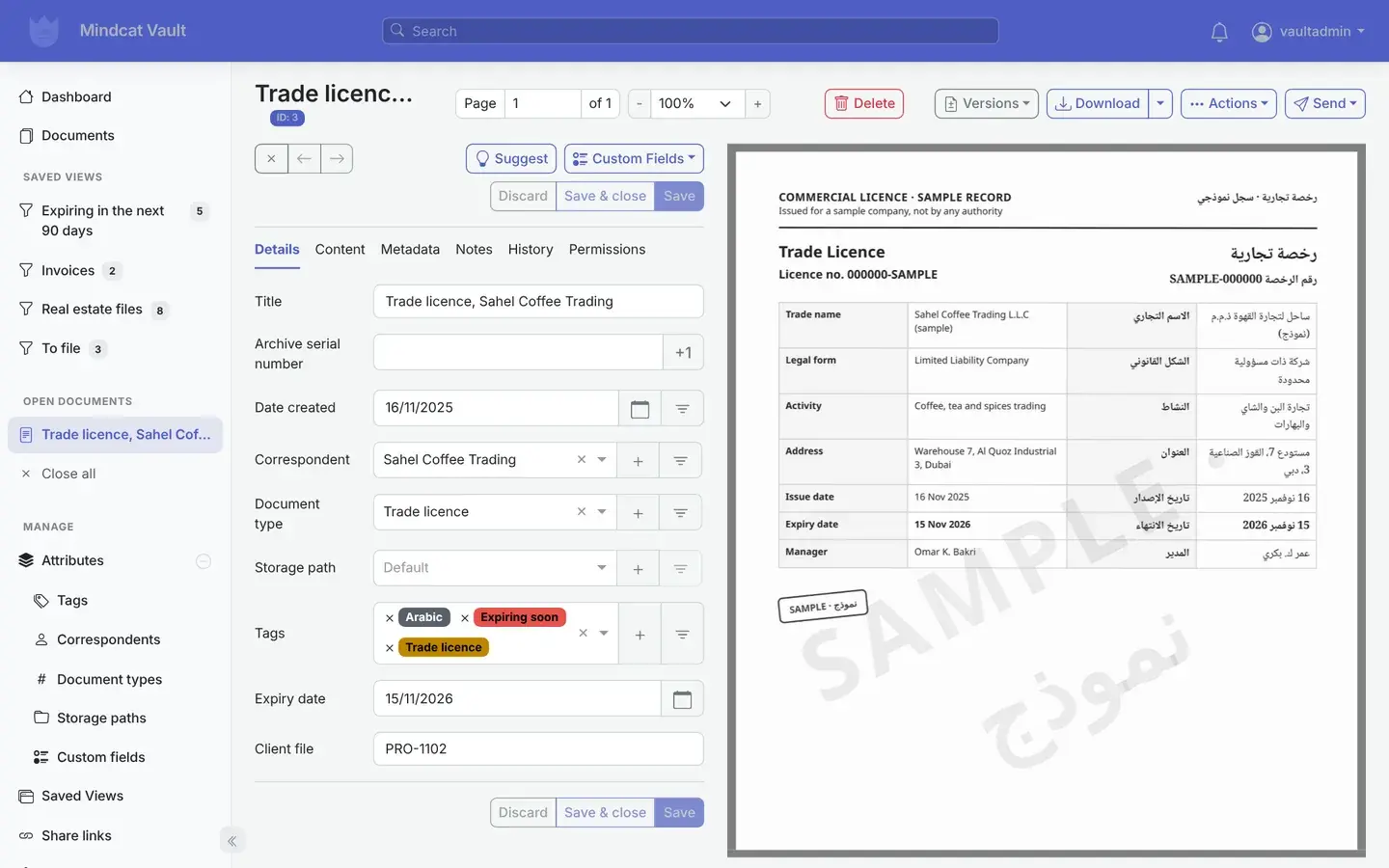Screen dimensions: 1389x868
Task: Switch to the Notes tab
Action: click(x=474, y=249)
